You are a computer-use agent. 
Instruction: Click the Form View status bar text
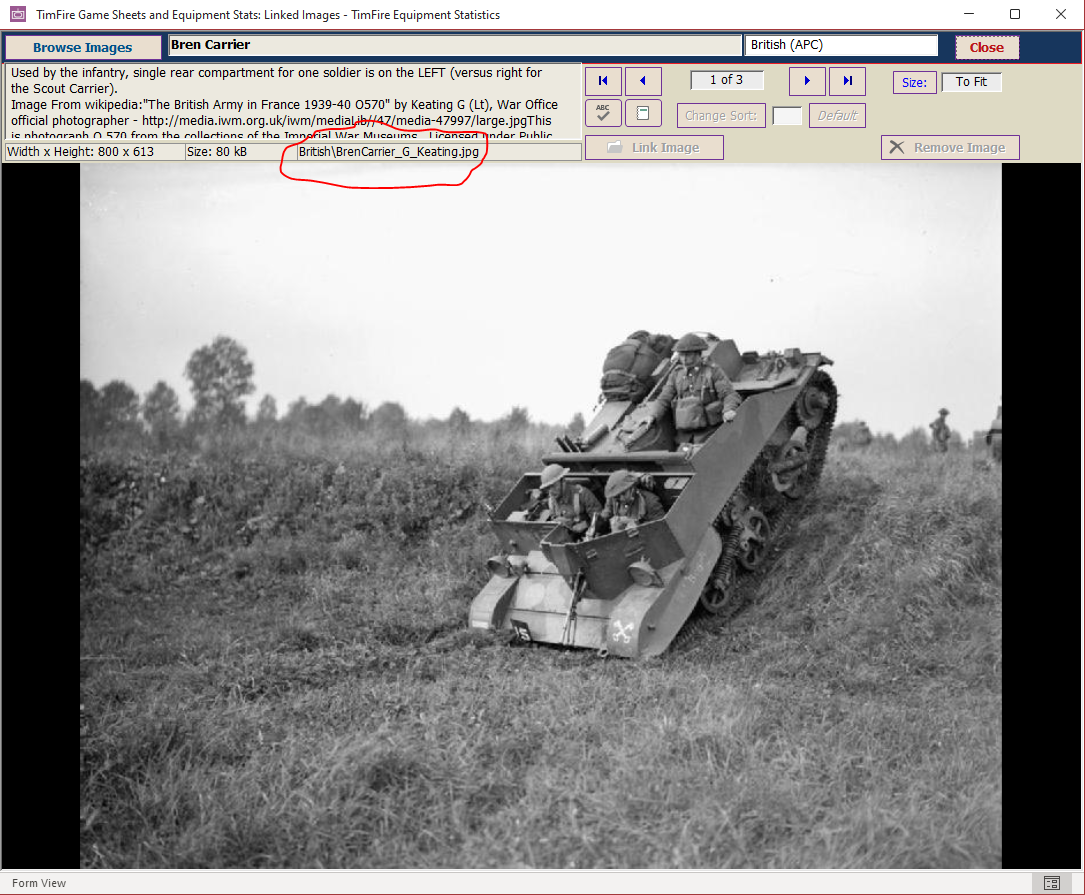[x=39, y=883]
